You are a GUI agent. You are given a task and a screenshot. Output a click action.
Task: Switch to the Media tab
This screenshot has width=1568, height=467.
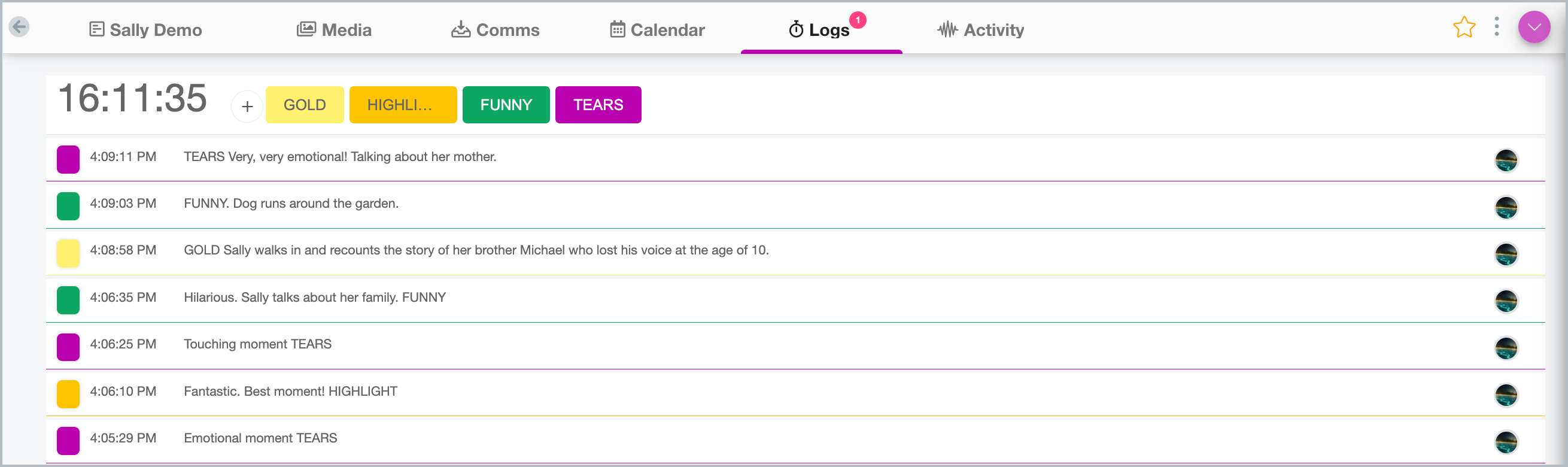(334, 30)
